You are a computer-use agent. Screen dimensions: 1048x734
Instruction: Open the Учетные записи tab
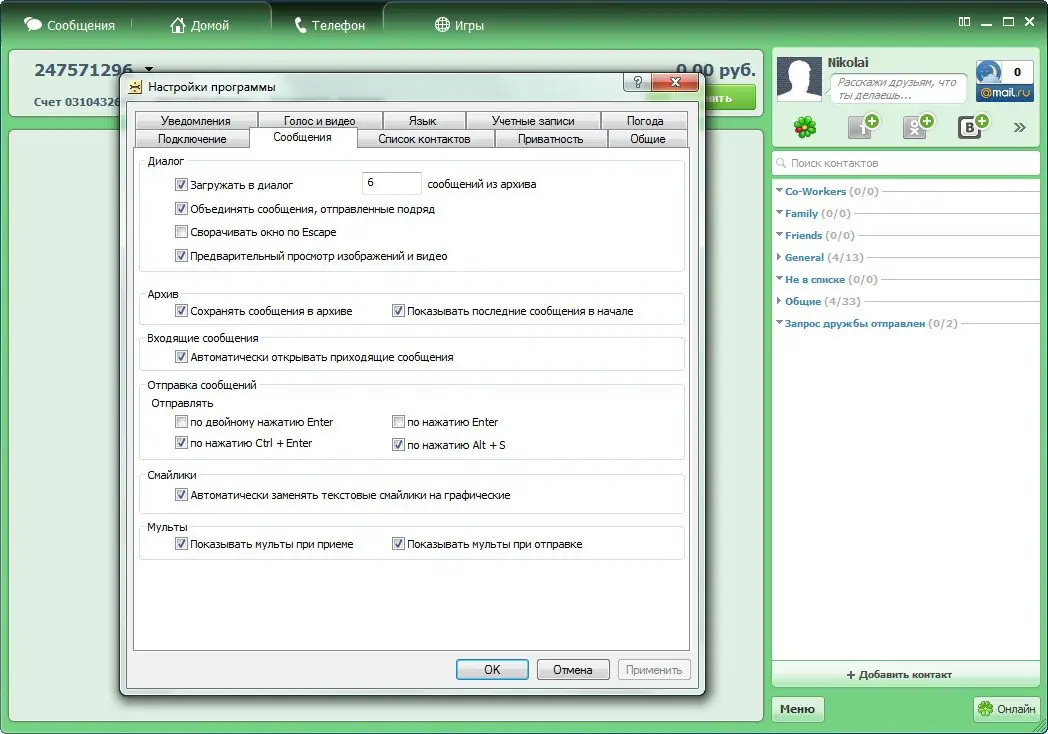tap(533, 120)
